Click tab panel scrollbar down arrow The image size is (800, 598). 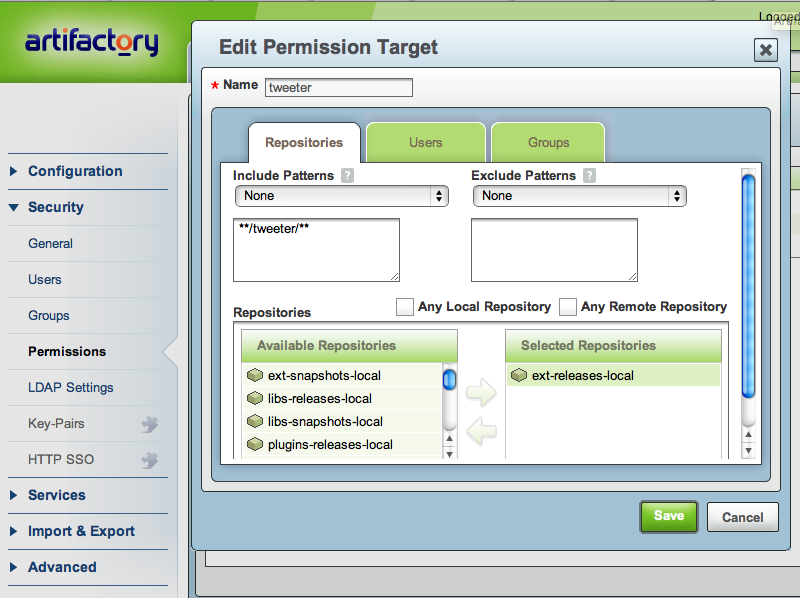pyautogui.click(x=748, y=451)
